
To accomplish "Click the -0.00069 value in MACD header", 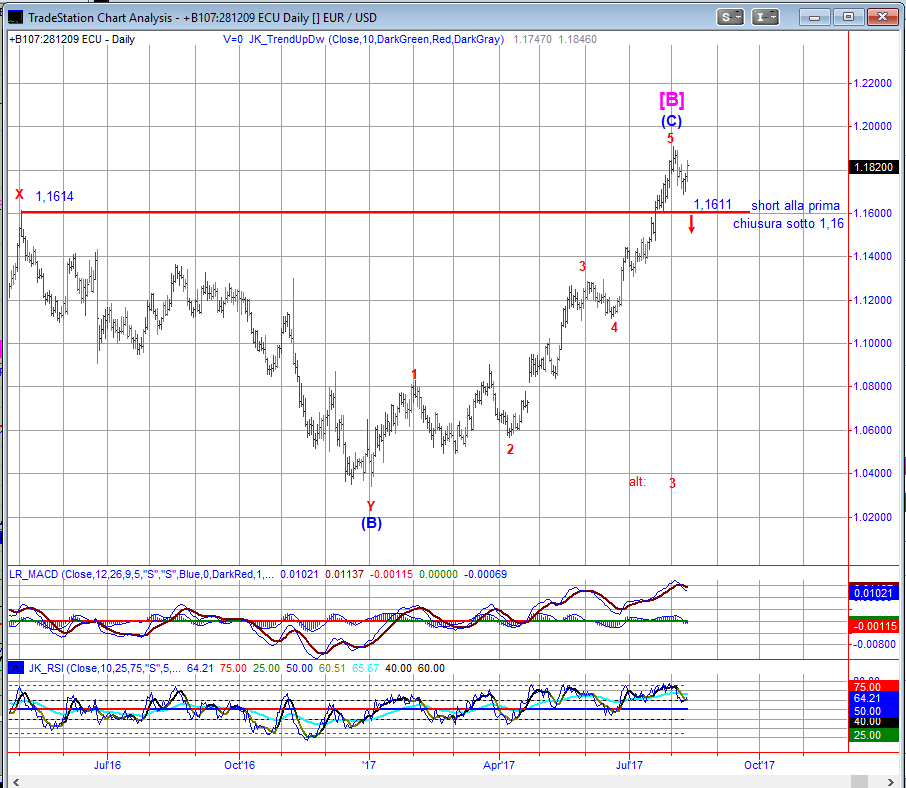I will pos(485,574).
